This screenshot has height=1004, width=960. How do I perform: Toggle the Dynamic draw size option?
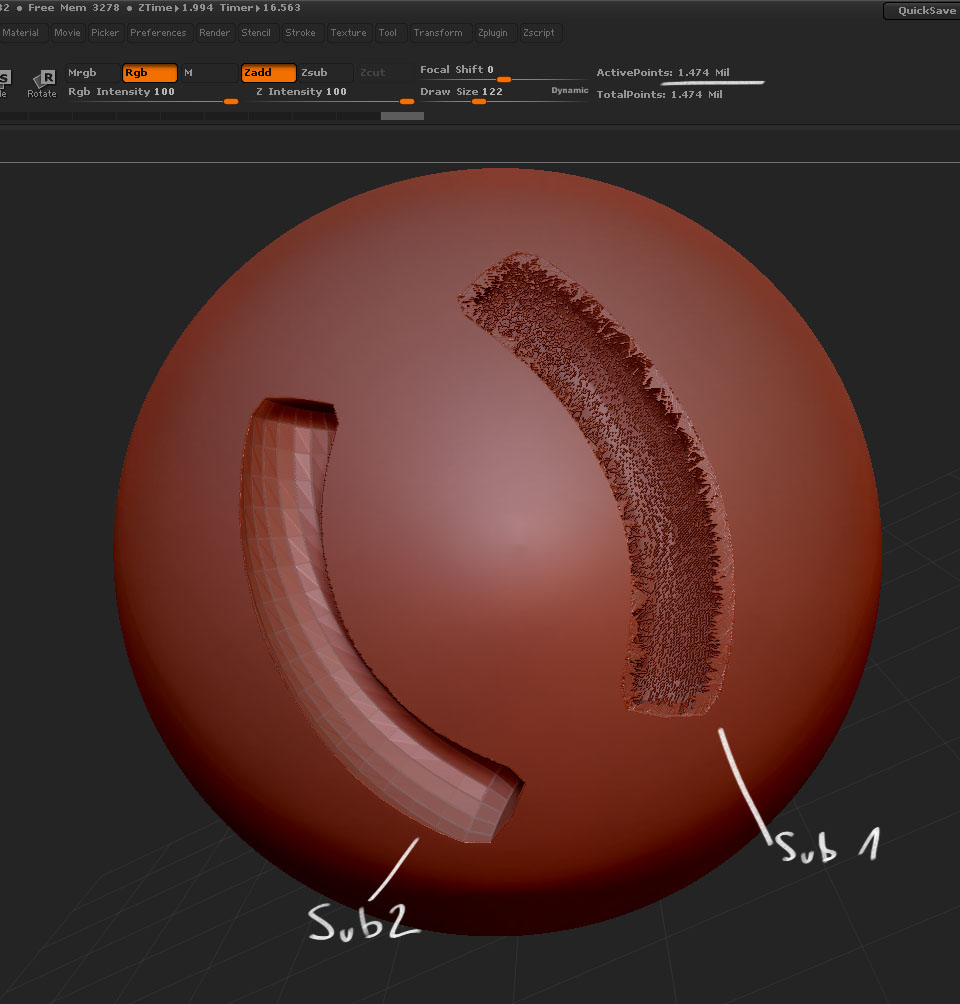569,91
